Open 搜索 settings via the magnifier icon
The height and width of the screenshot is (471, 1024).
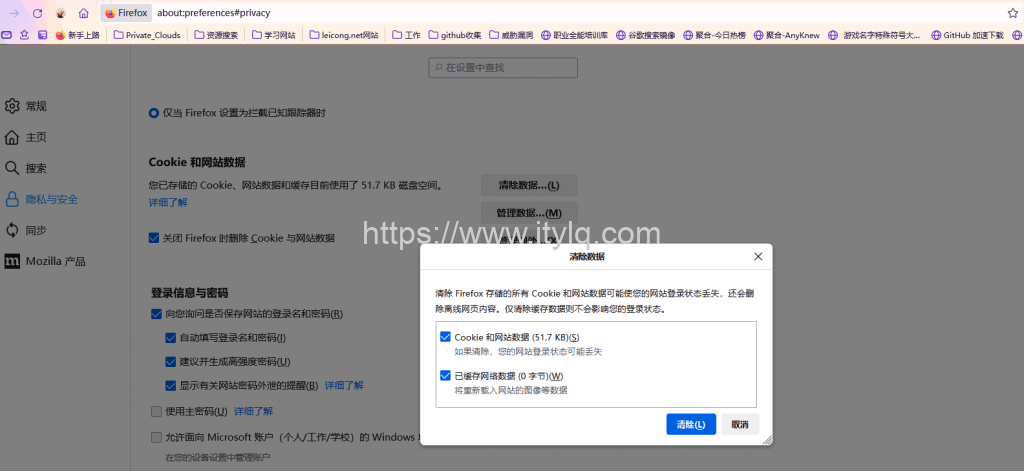click(x=12, y=168)
